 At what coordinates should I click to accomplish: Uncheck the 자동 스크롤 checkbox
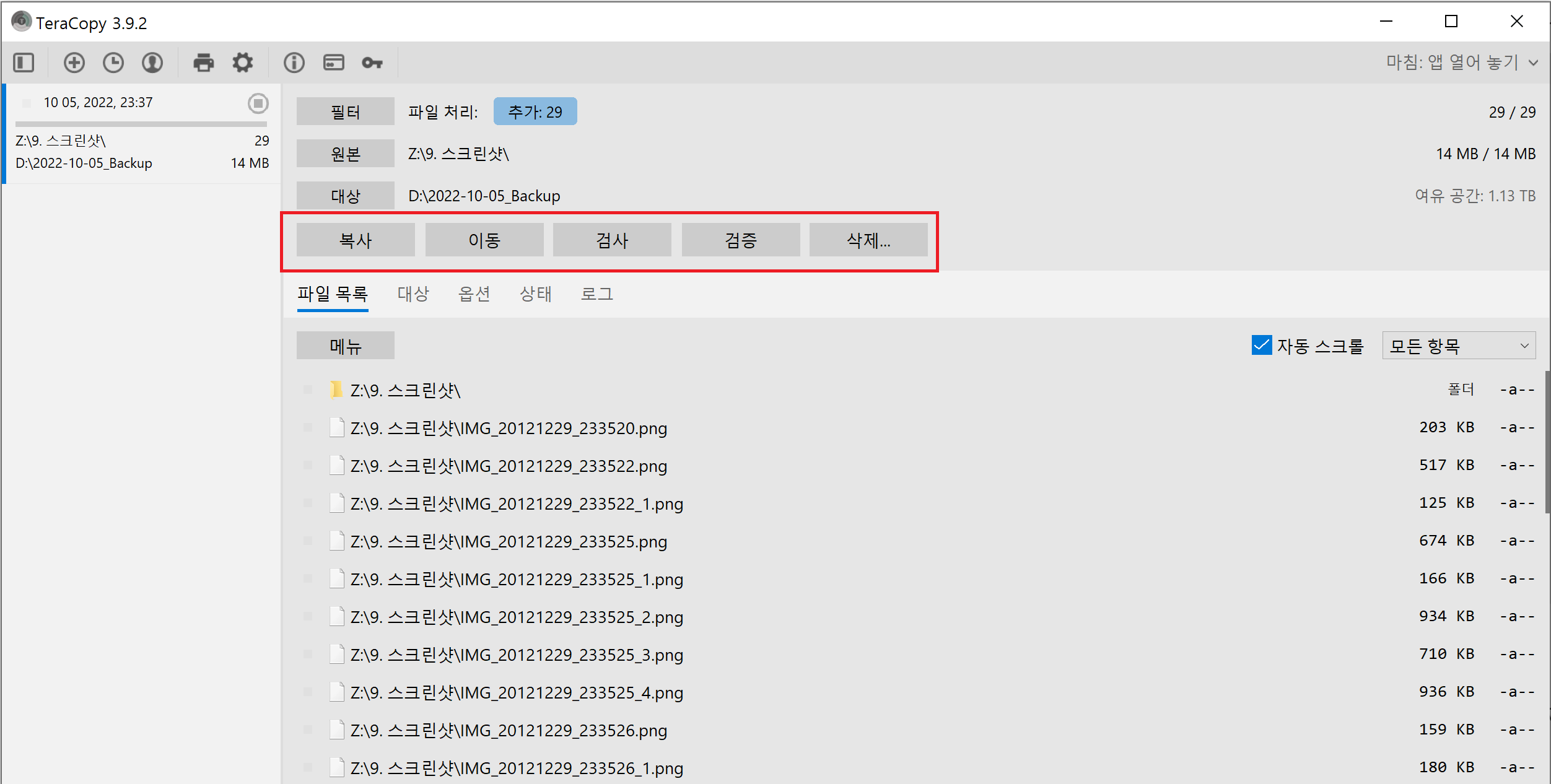[1262, 346]
